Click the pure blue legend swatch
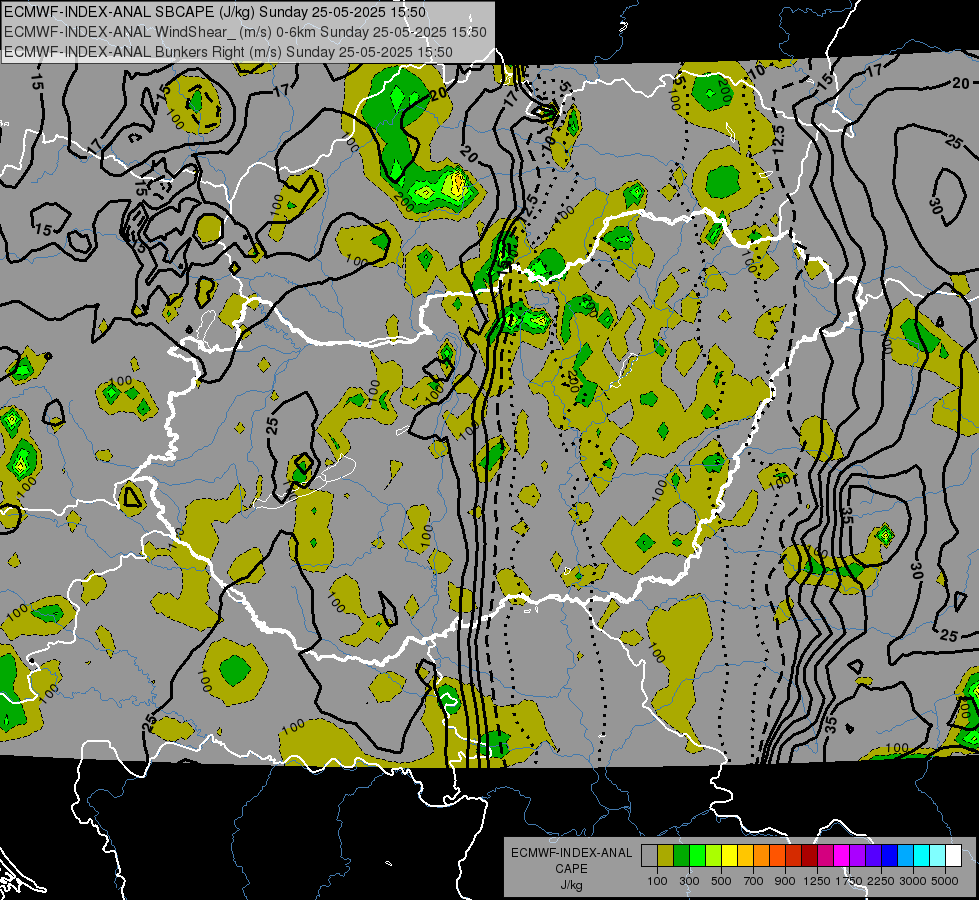This screenshot has width=979, height=900. pos(890,856)
